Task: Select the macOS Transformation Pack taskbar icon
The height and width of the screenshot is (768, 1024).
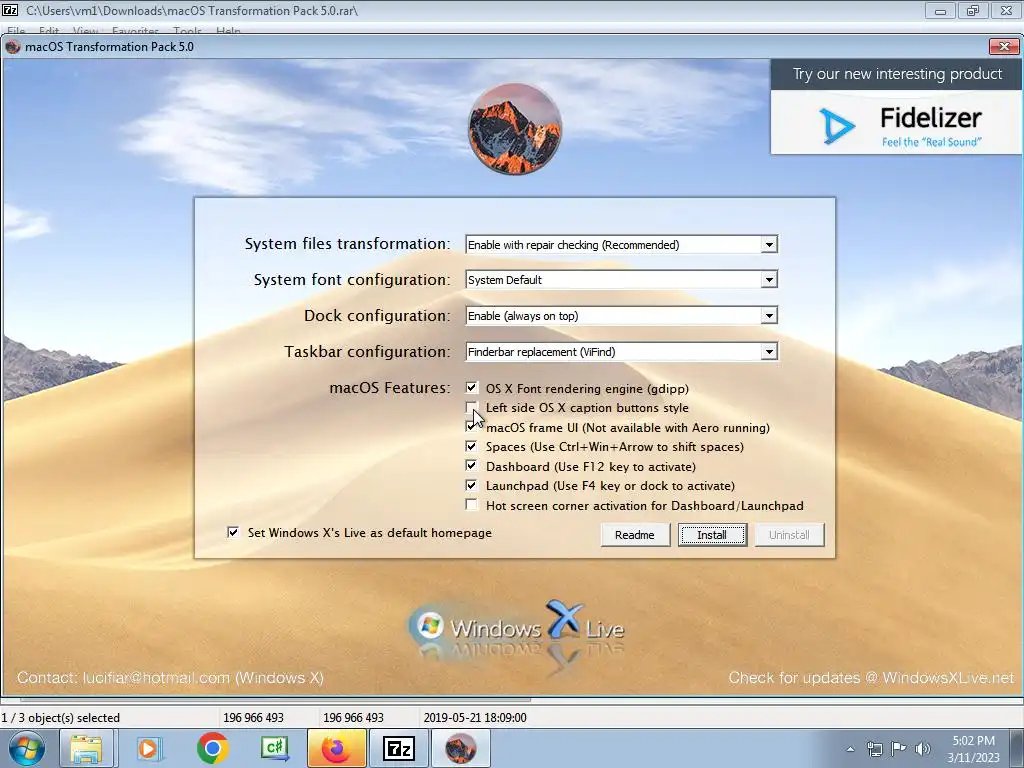Action: tap(460, 748)
